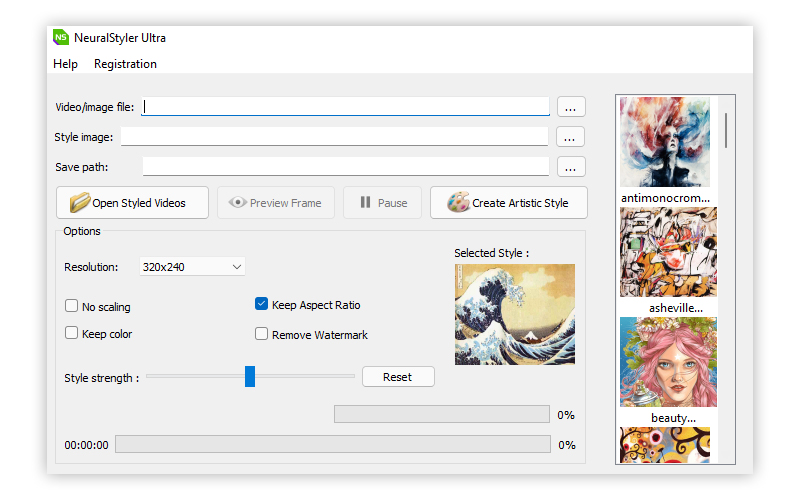Click the style list vertical scrollbar

[x=726, y=131]
